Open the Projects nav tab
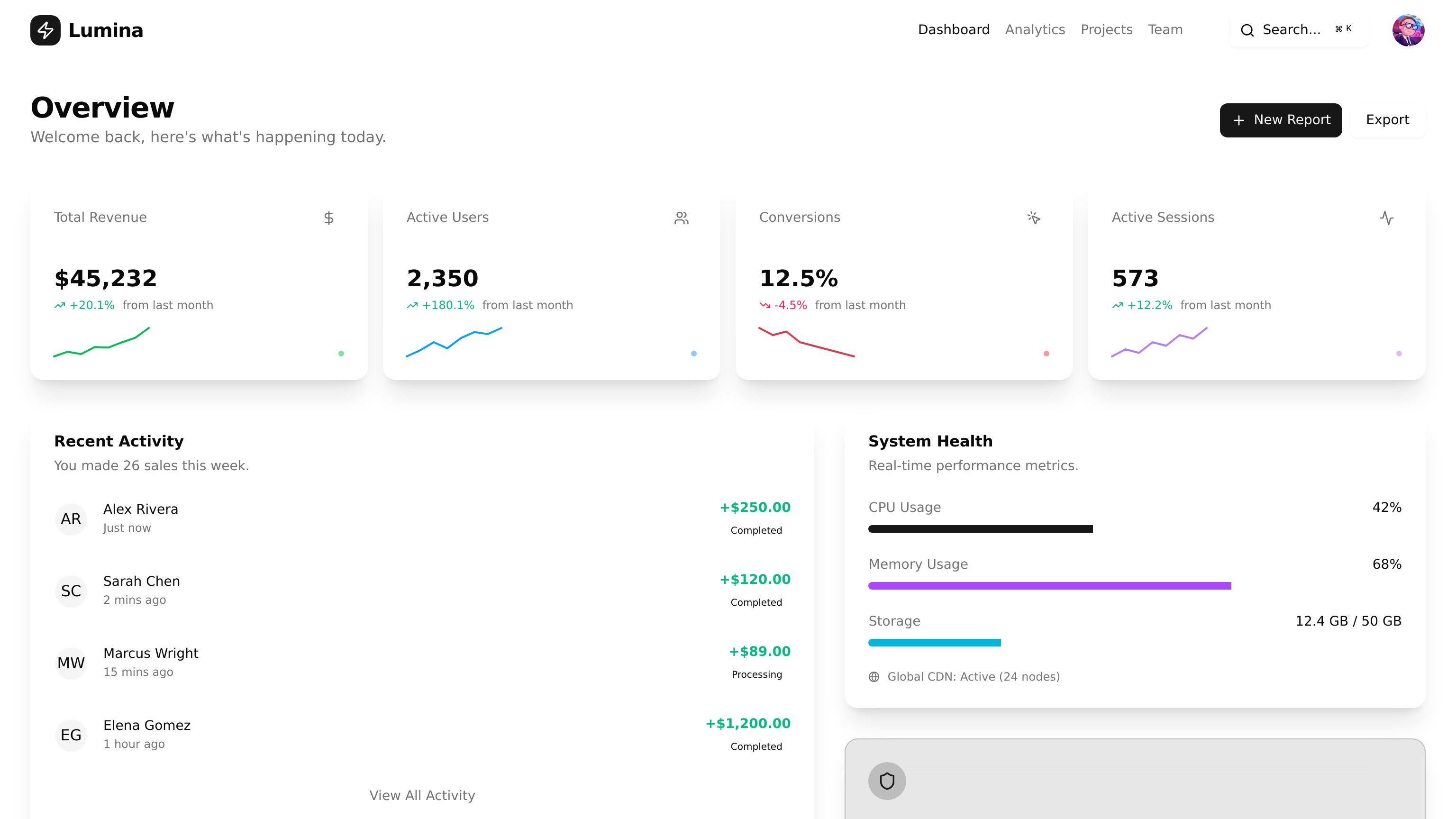This screenshot has width=1456, height=819. pyautogui.click(x=1106, y=29)
